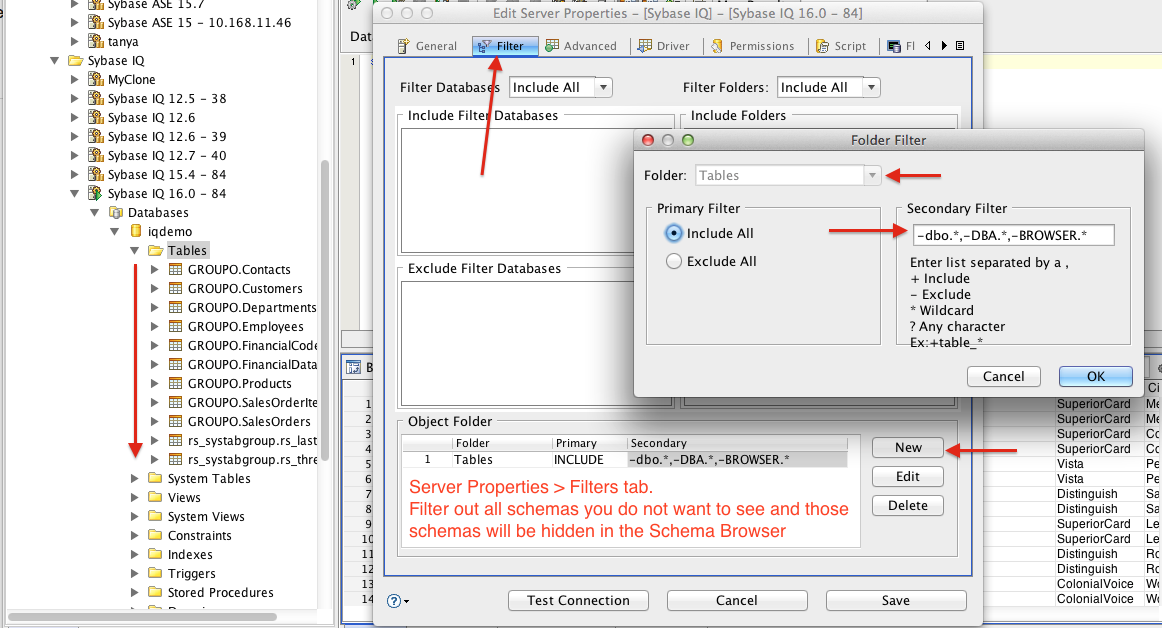Viewport: 1162px width, 628px height.
Task: Expand the Views folder
Action: (135, 498)
